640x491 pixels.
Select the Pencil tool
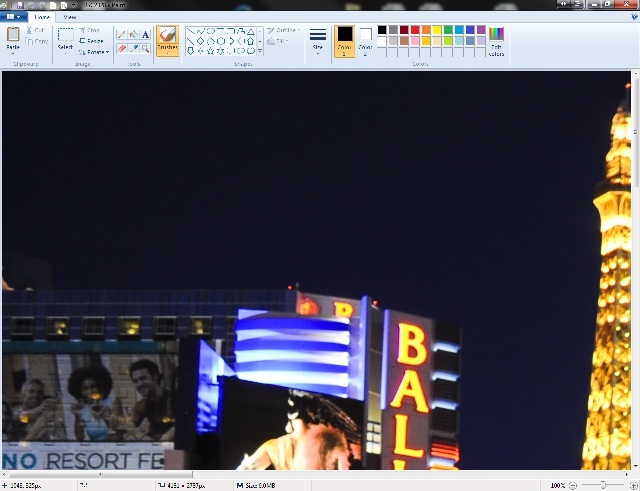121,34
